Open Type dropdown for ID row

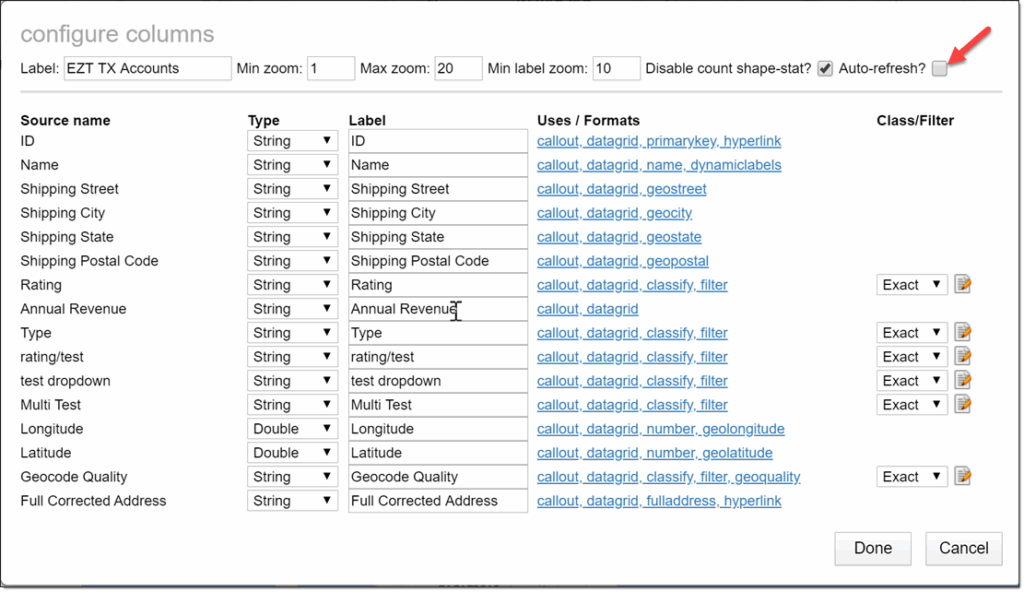tap(292, 141)
